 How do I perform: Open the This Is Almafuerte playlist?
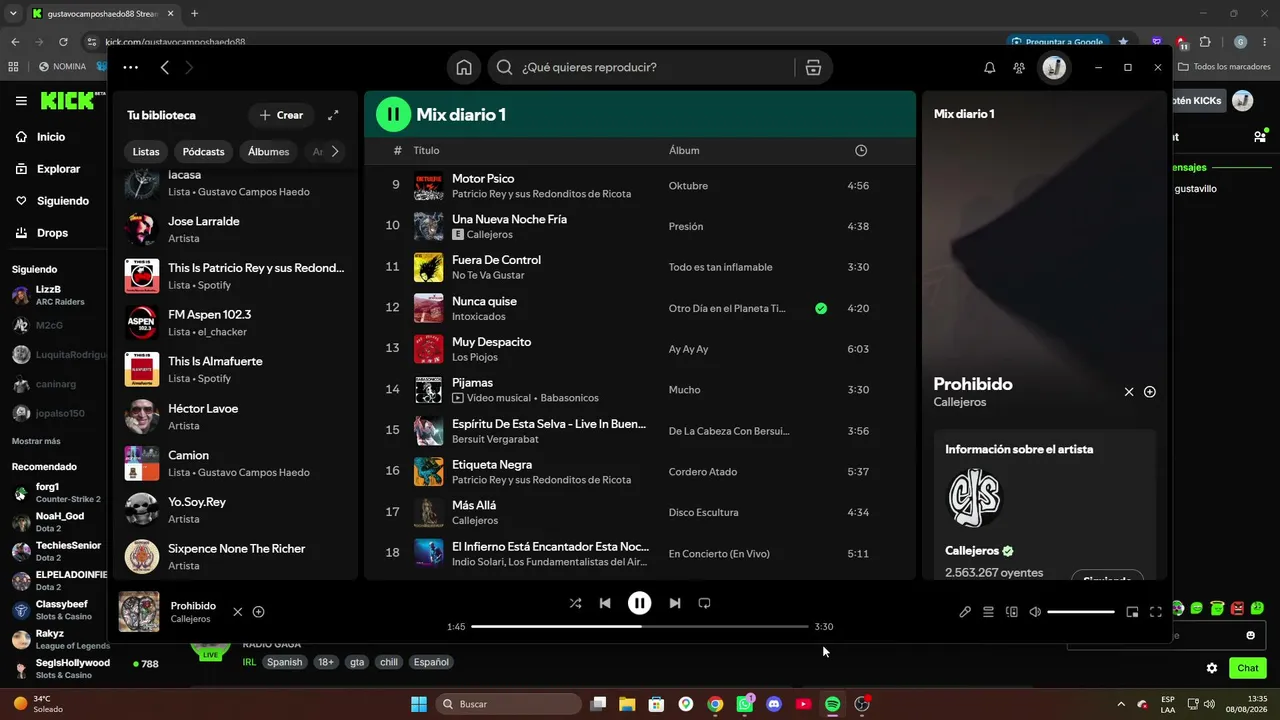coord(235,369)
